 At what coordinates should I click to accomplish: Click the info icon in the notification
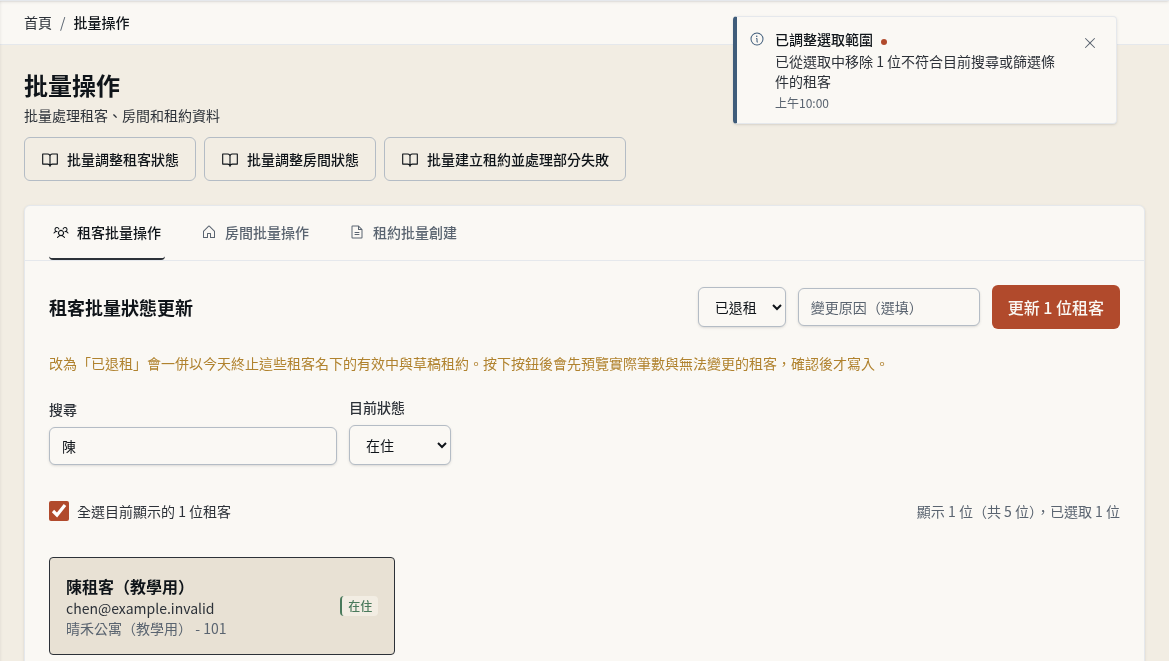click(x=757, y=39)
